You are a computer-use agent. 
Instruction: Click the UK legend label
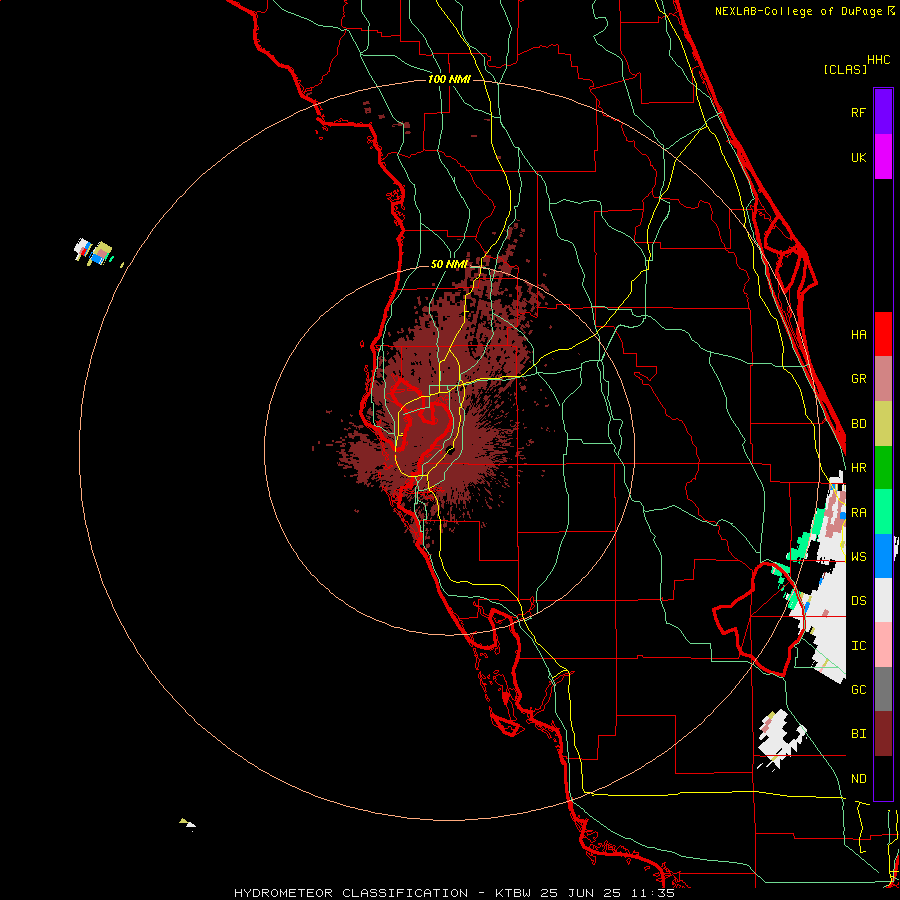858,157
